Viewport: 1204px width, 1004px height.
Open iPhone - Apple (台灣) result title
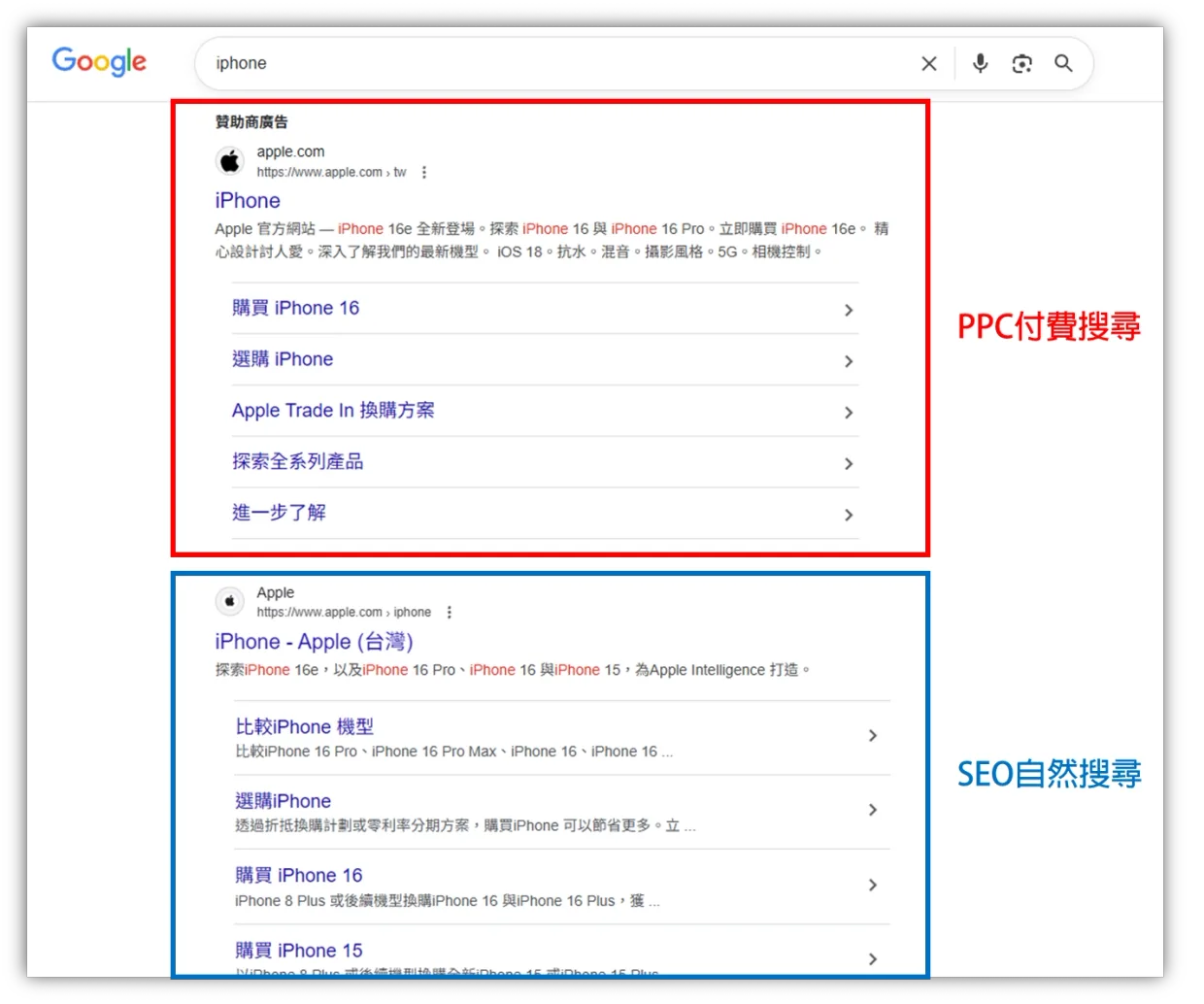pyautogui.click(x=315, y=642)
